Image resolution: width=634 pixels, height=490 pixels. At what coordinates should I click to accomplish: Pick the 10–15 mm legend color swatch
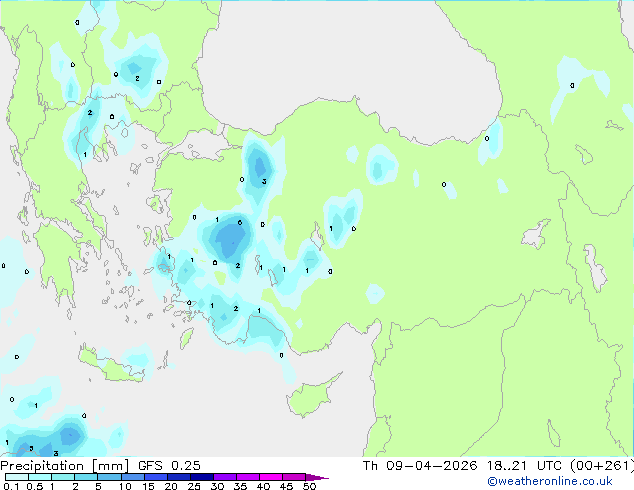(x=133, y=477)
